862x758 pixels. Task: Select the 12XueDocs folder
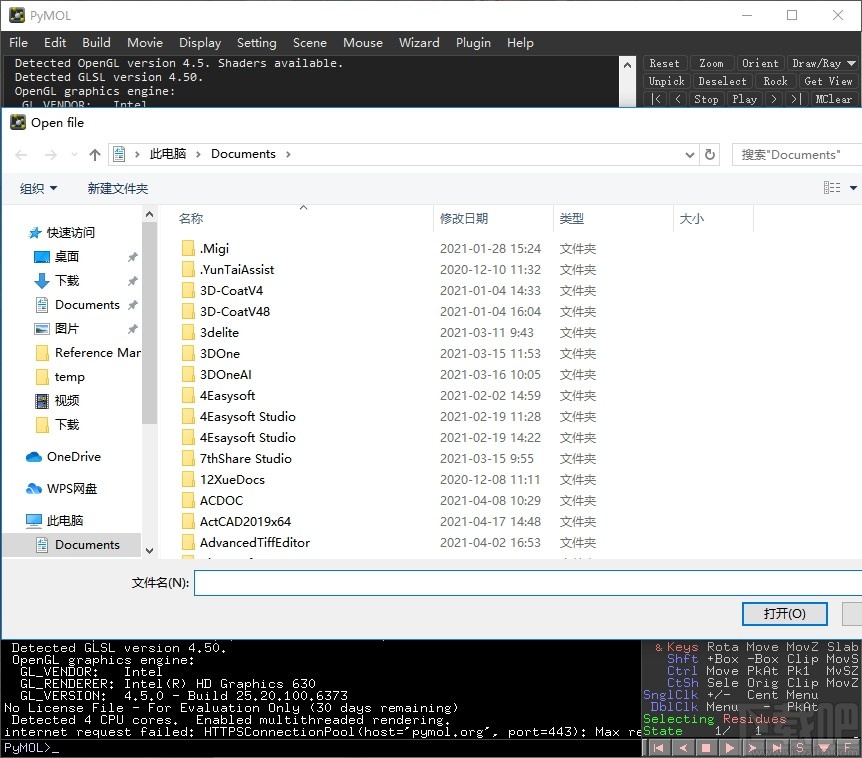click(232, 479)
